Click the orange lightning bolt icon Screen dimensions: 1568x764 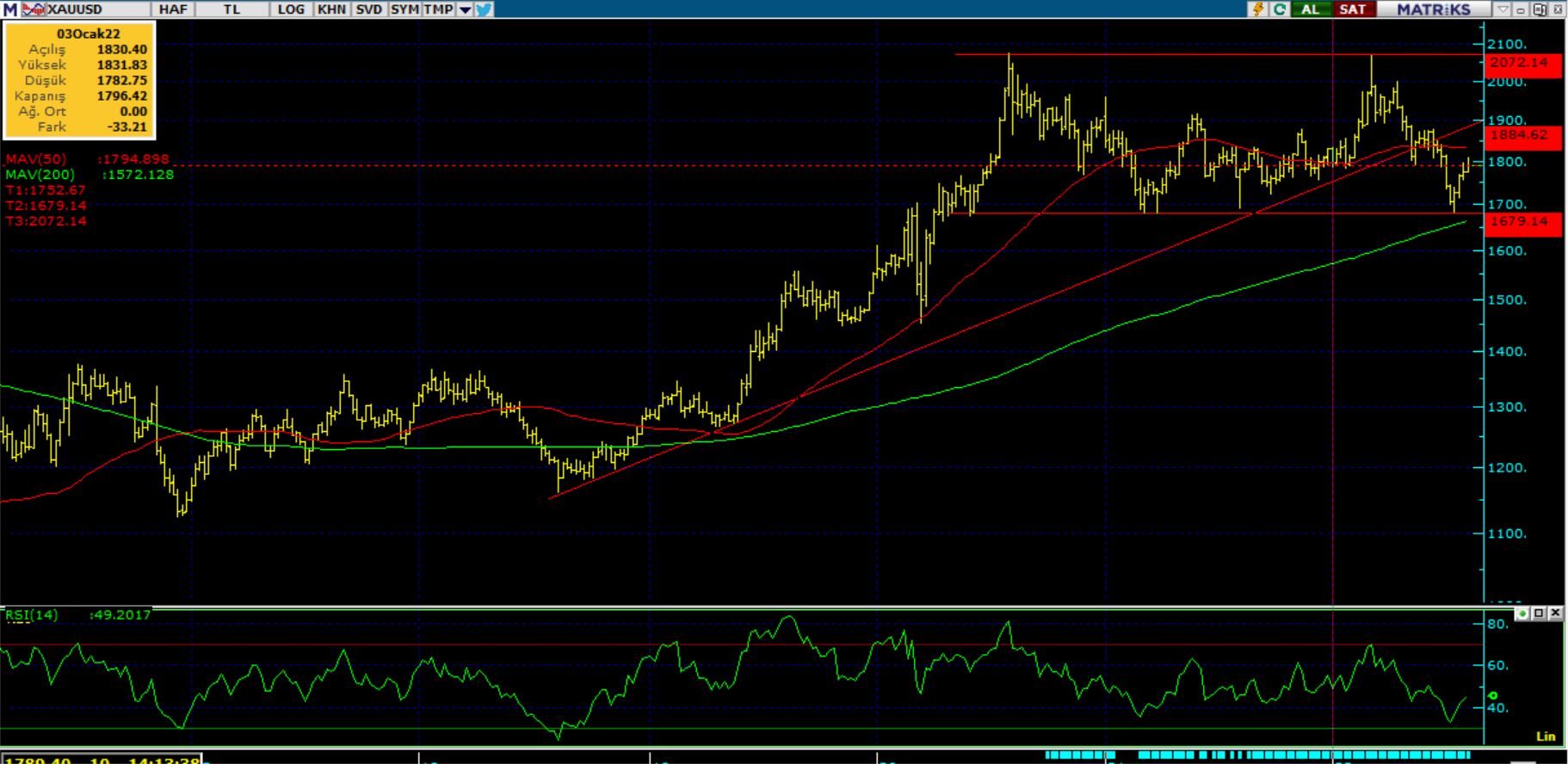(x=1259, y=9)
